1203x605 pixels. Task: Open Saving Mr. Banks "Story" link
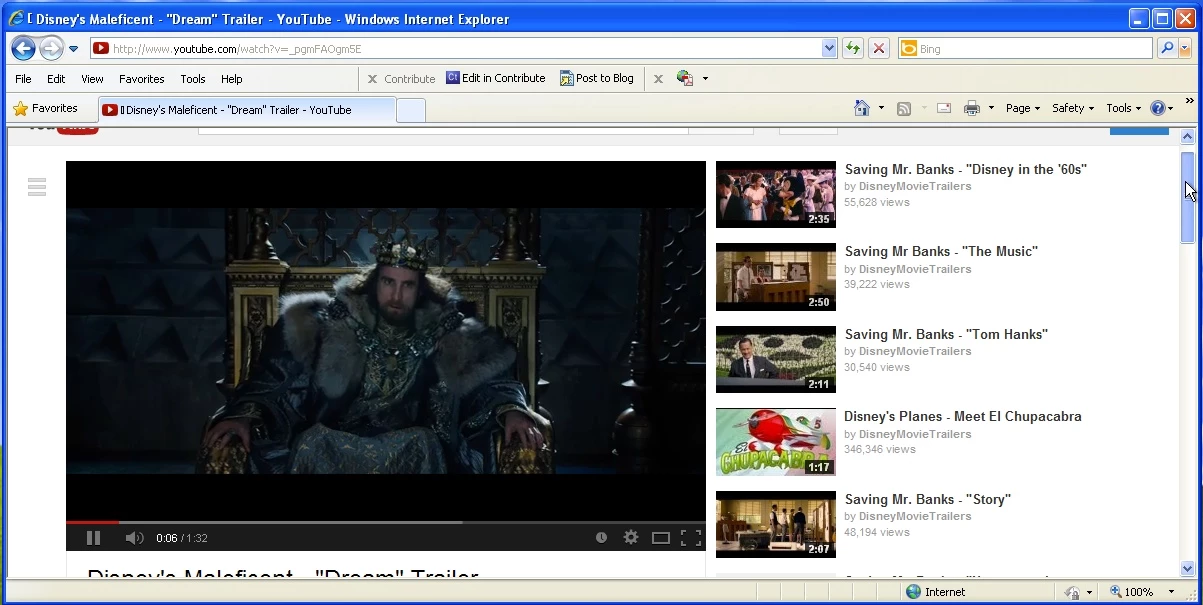(x=928, y=499)
